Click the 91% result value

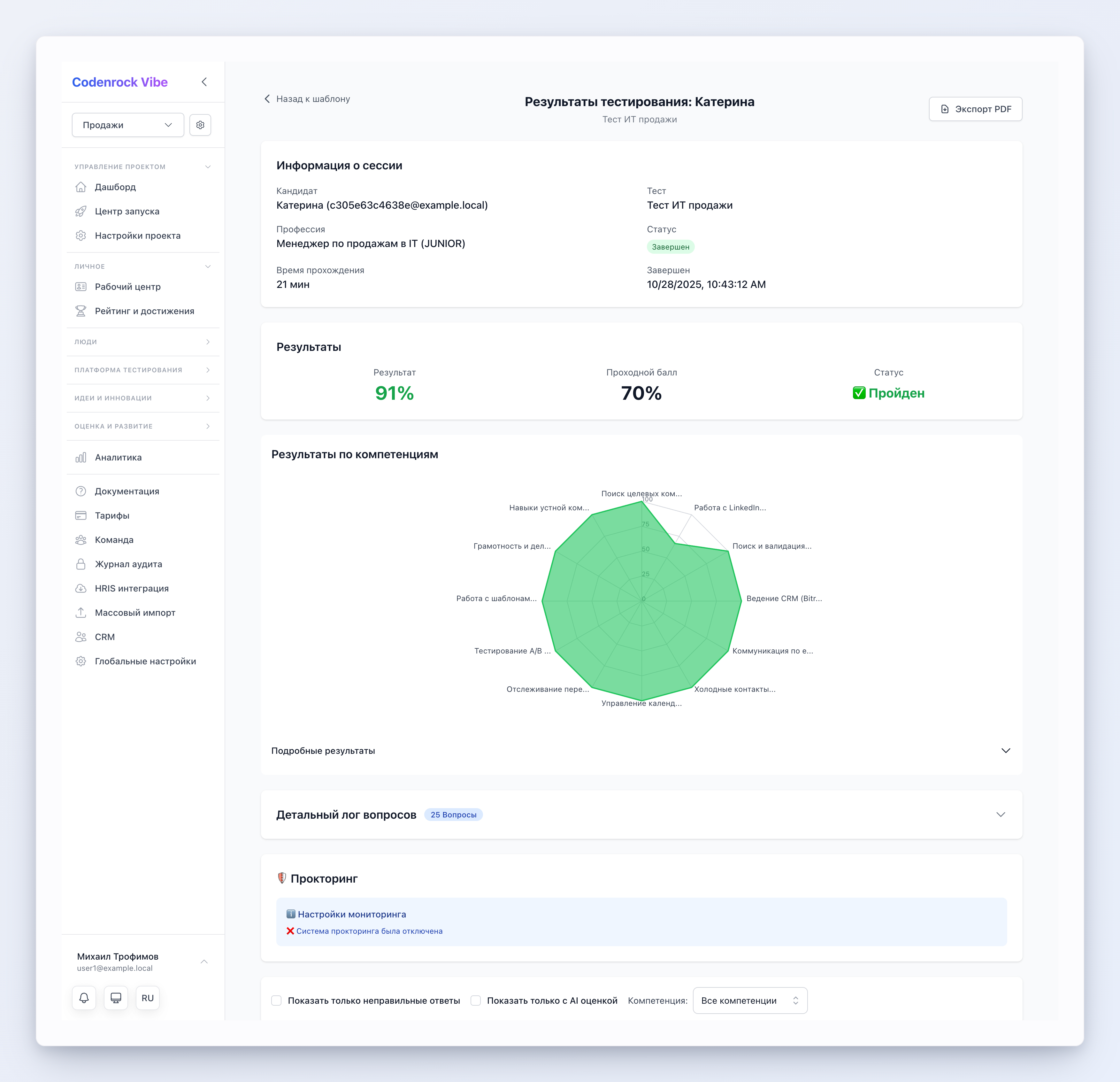coord(394,393)
